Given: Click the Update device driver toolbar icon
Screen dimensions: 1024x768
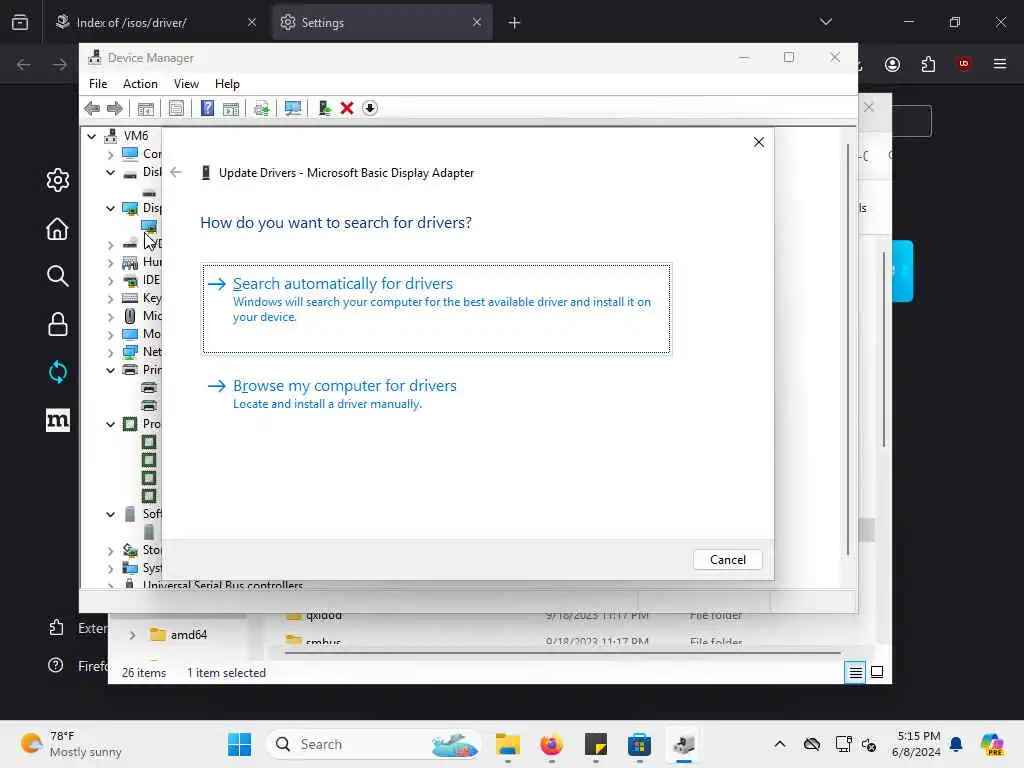Looking at the screenshot, I should point(325,108).
